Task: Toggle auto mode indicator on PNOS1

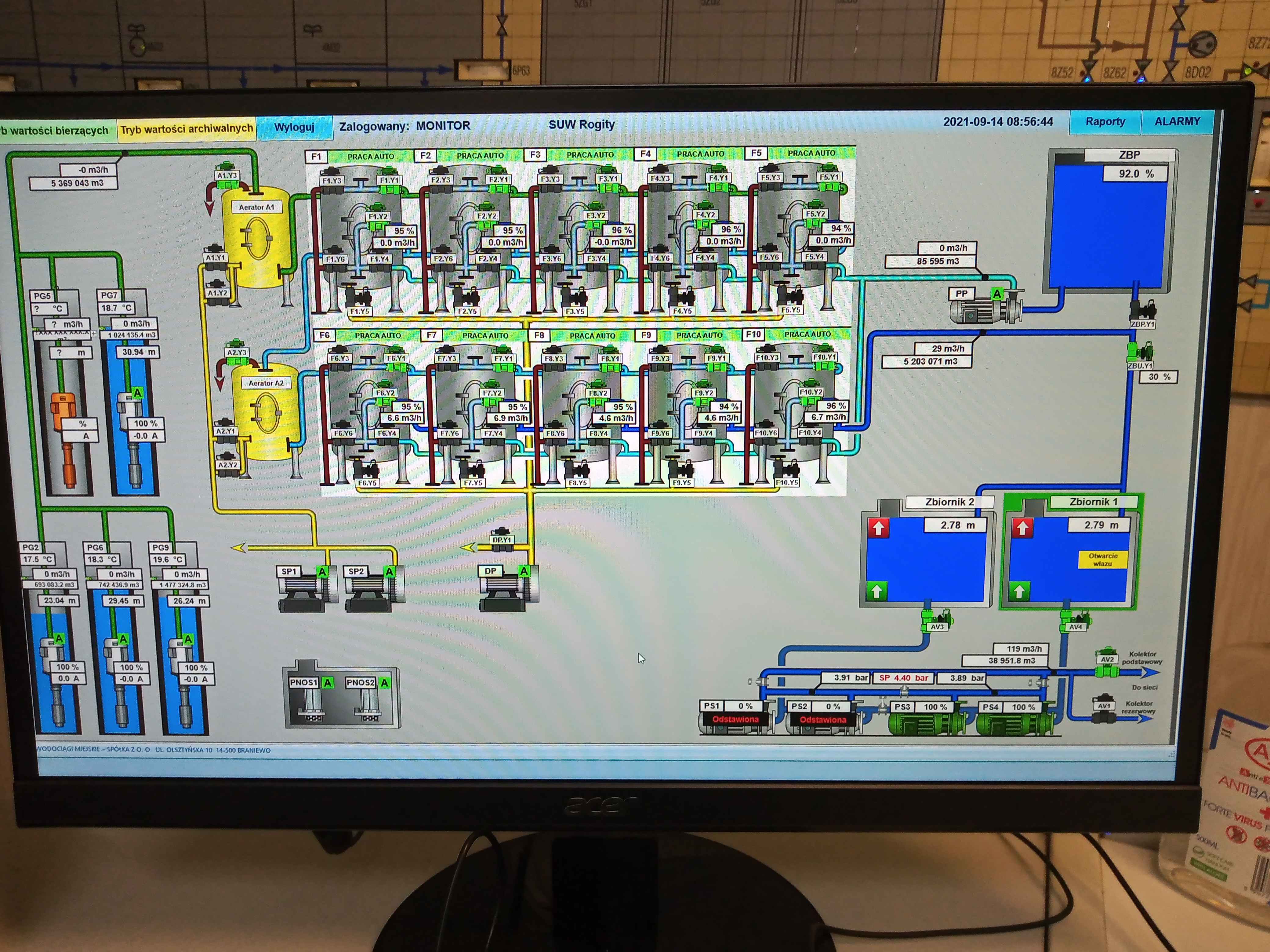Action: [x=328, y=683]
